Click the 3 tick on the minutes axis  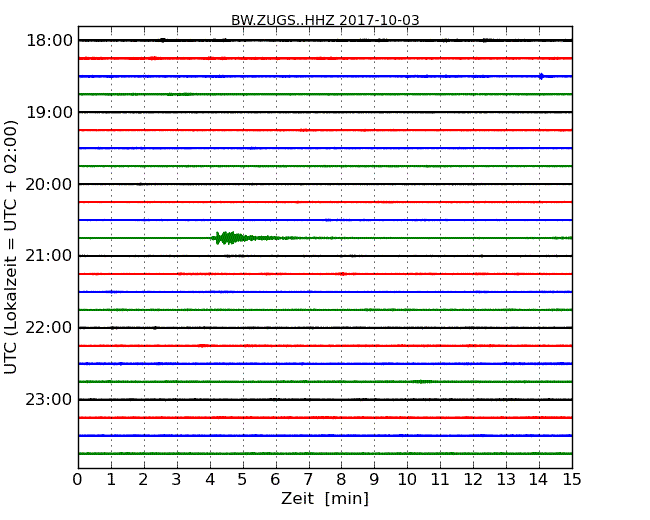click(x=177, y=480)
